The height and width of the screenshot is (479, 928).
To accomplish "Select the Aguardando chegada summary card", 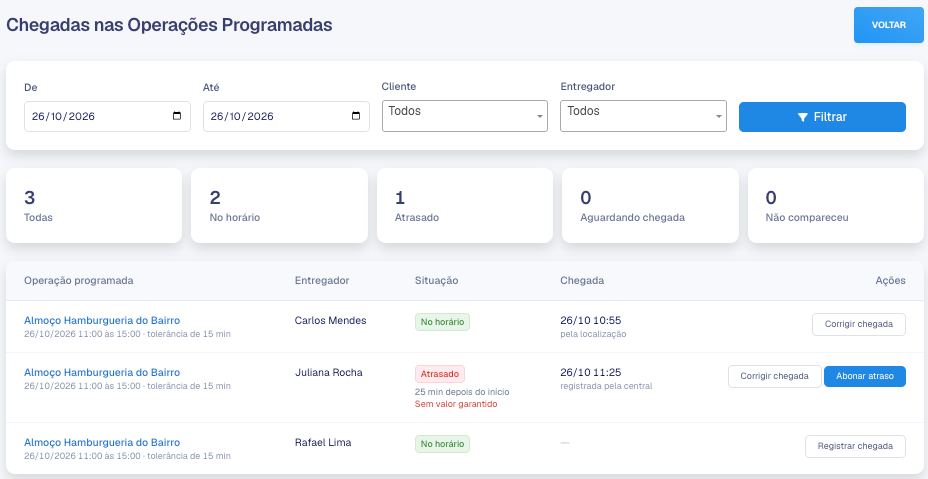I will pyautogui.click(x=650, y=205).
